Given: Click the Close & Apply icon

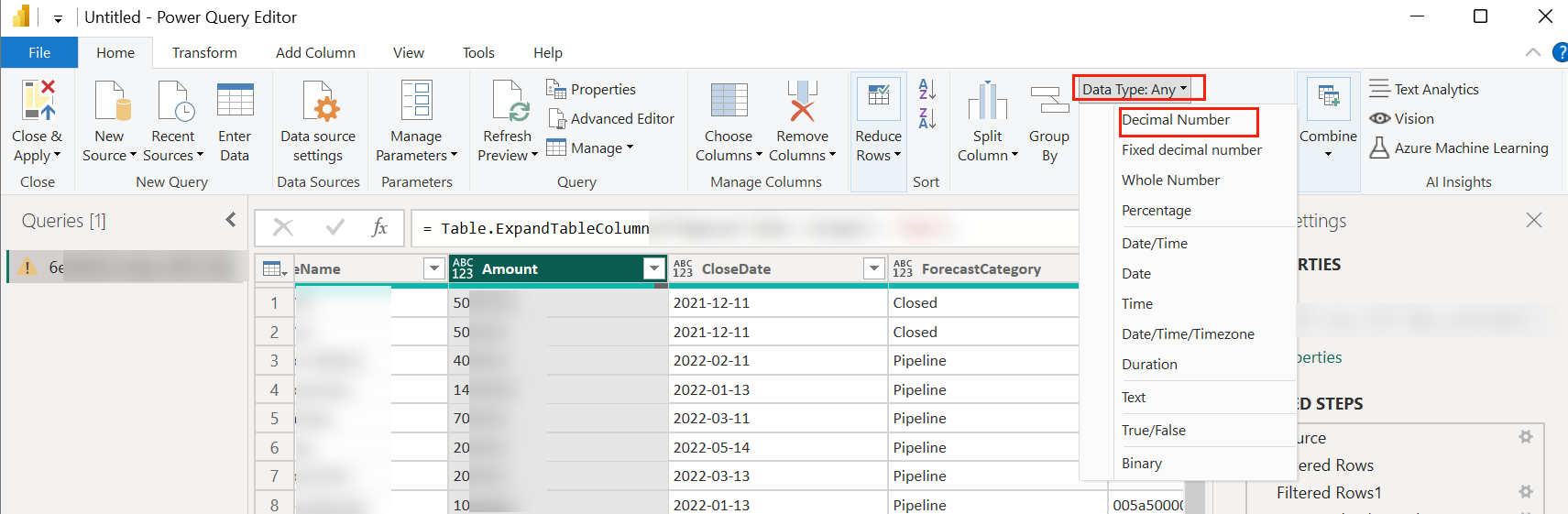Looking at the screenshot, I should (38, 99).
